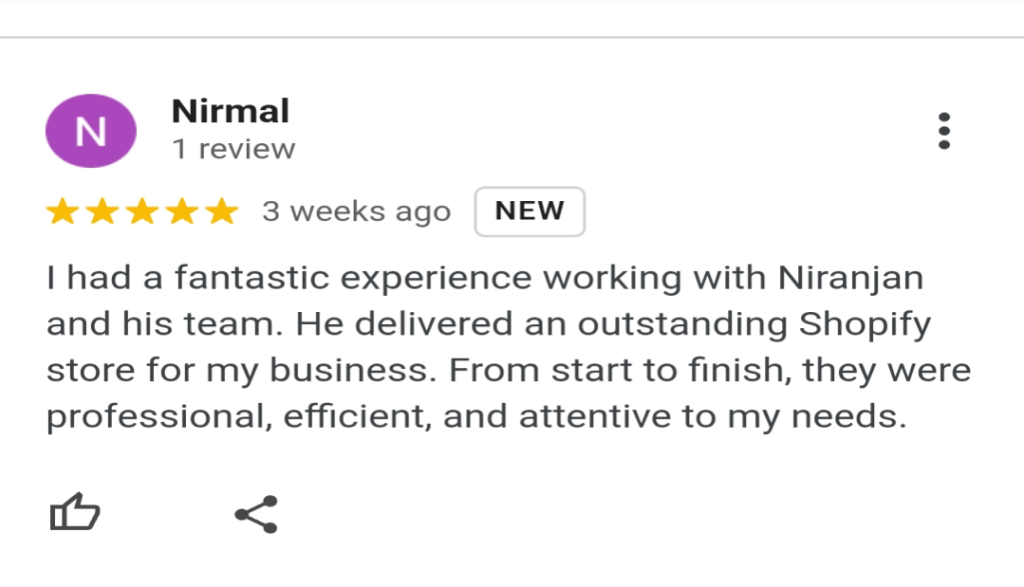Click the review line starting 'professional, efficient'
This screenshot has width=1024, height=587.
coord(477,417)
